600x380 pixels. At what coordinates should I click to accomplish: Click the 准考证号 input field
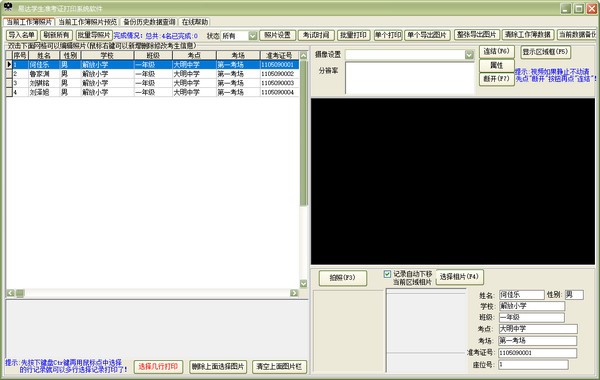pos(538,353)
